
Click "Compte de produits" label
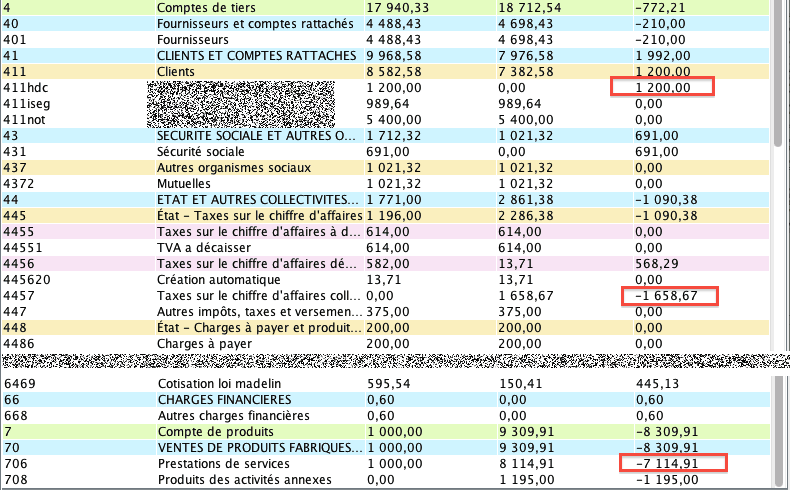pyautogui.click(x=216, y=432)
